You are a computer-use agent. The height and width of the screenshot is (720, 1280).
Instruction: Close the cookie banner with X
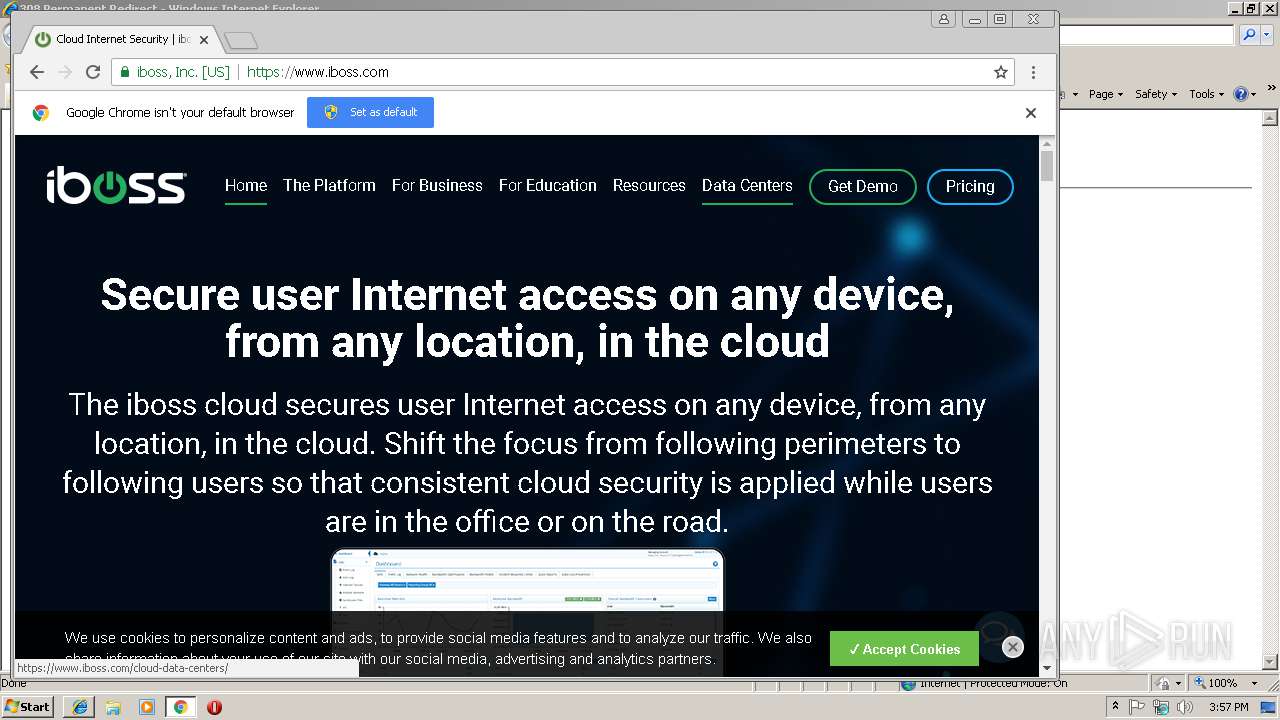coord(1013,647)
